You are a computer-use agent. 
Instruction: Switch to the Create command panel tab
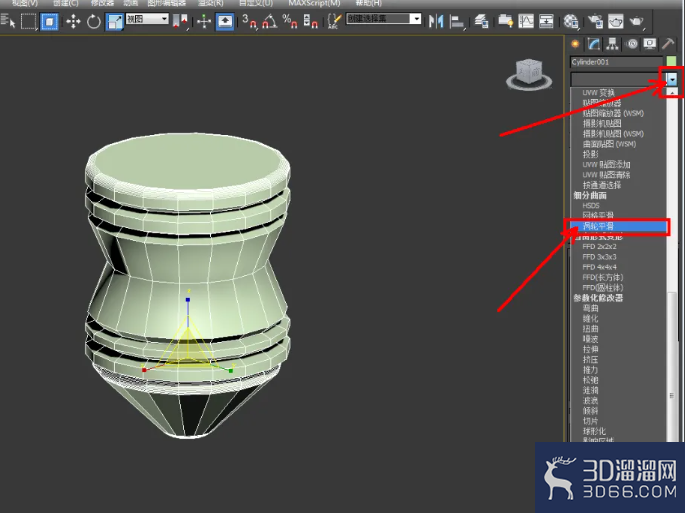tap(575, 44)
